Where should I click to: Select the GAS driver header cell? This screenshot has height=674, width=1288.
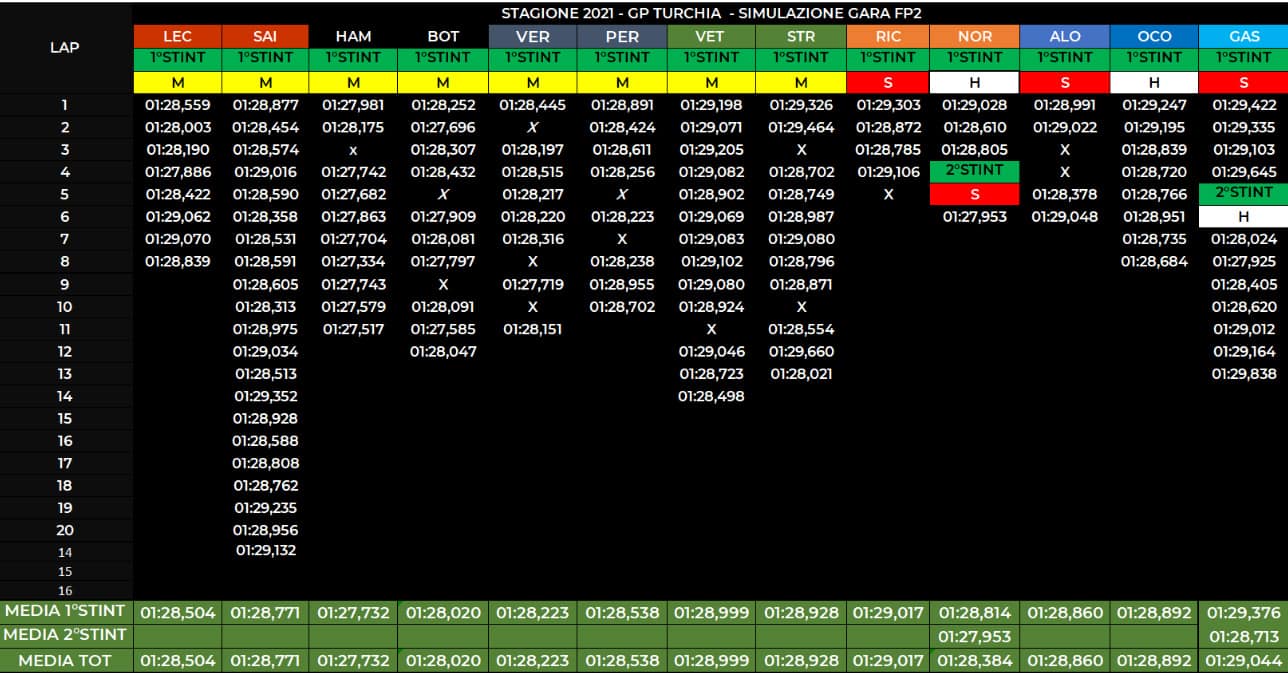1243,37
